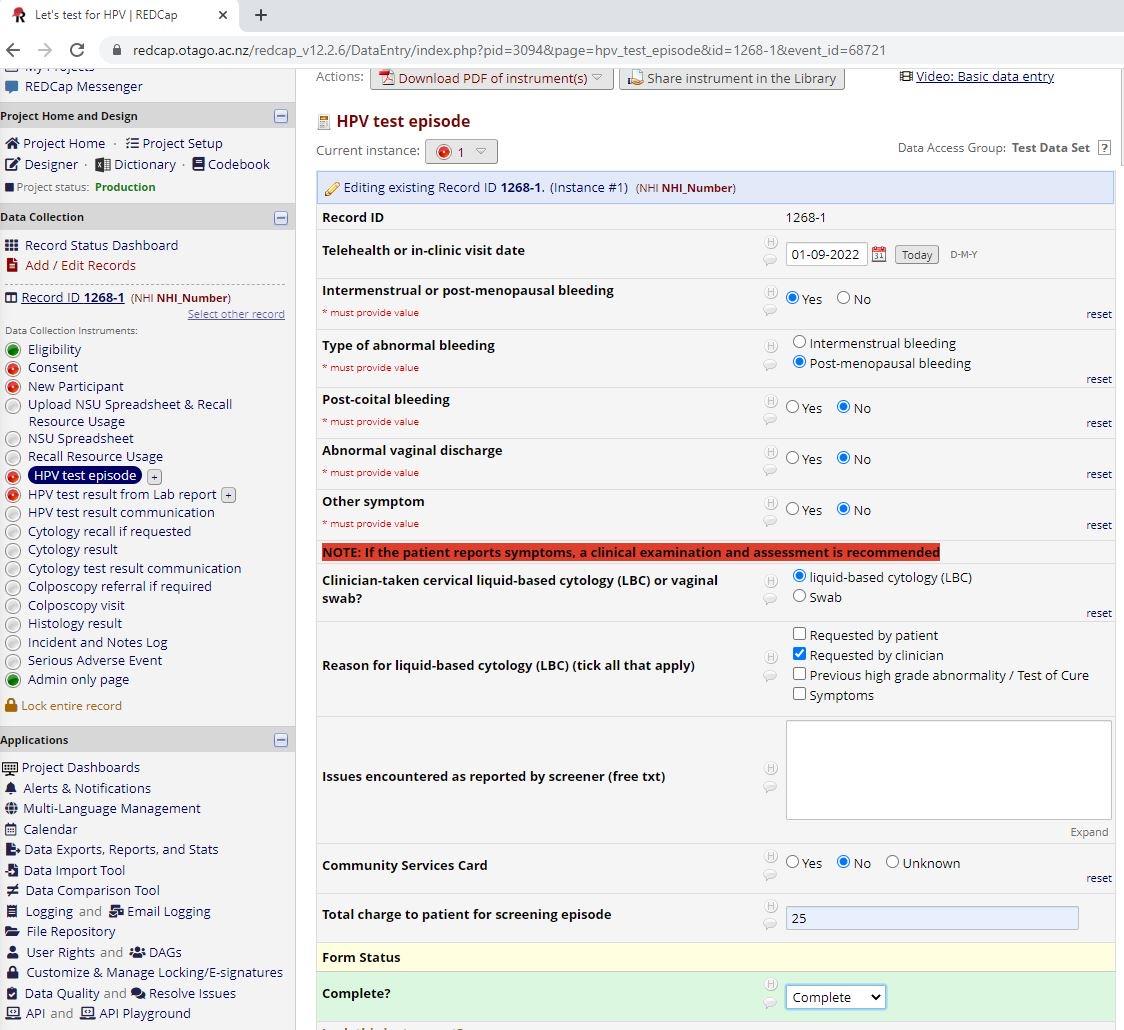Open HPV test result communication instrument
Viewport: 1124px width, 1030px height.
[121, 513]
